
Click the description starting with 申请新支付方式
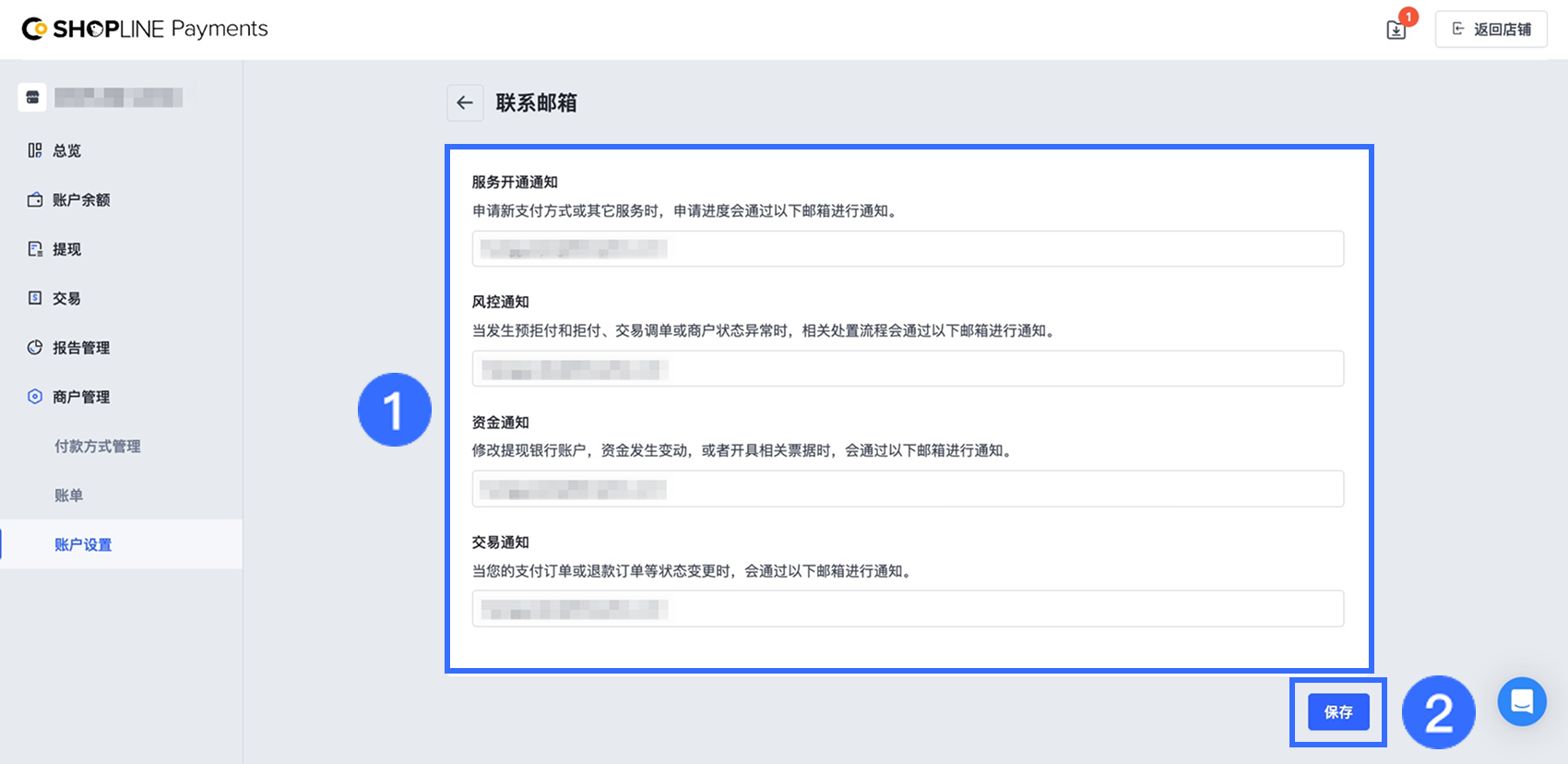point(686,210)
